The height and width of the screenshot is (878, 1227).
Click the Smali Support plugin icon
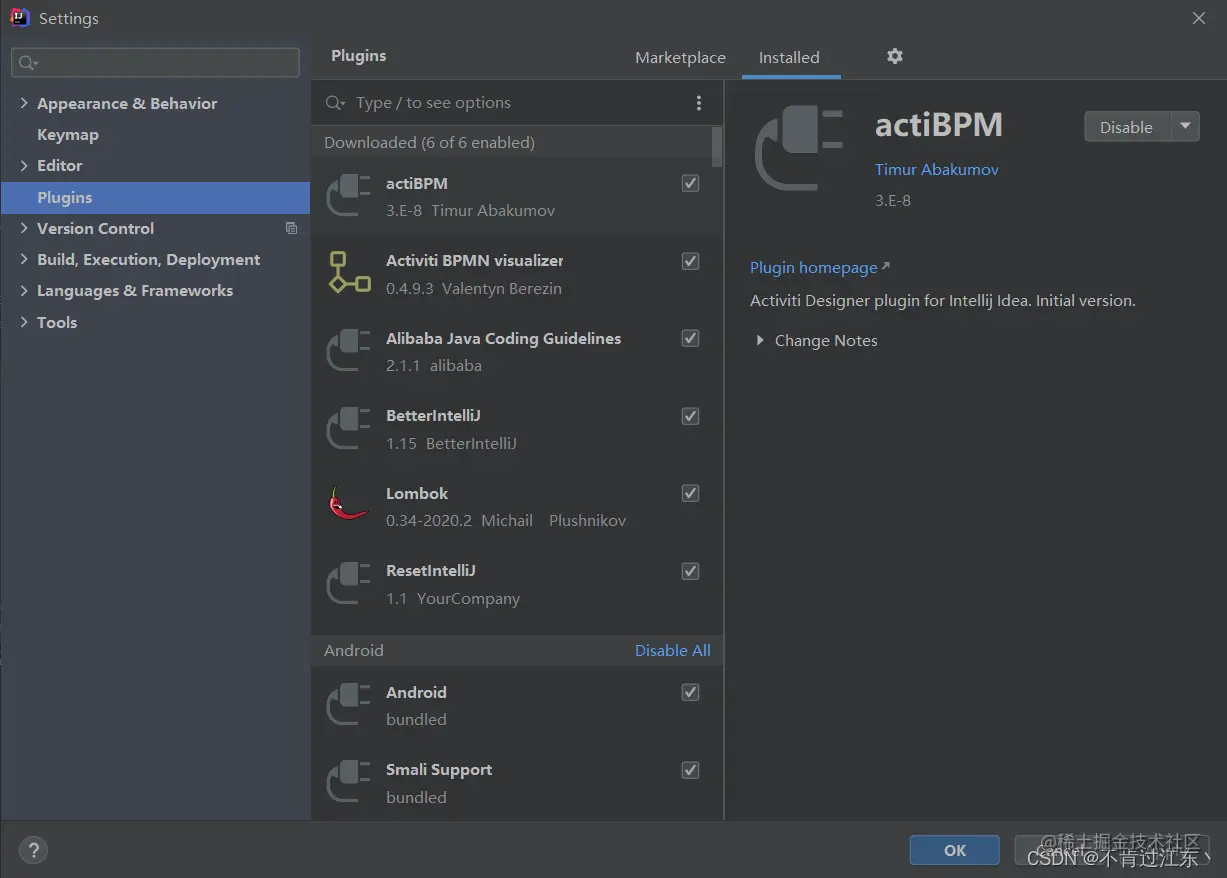click(x=349, y=783)
